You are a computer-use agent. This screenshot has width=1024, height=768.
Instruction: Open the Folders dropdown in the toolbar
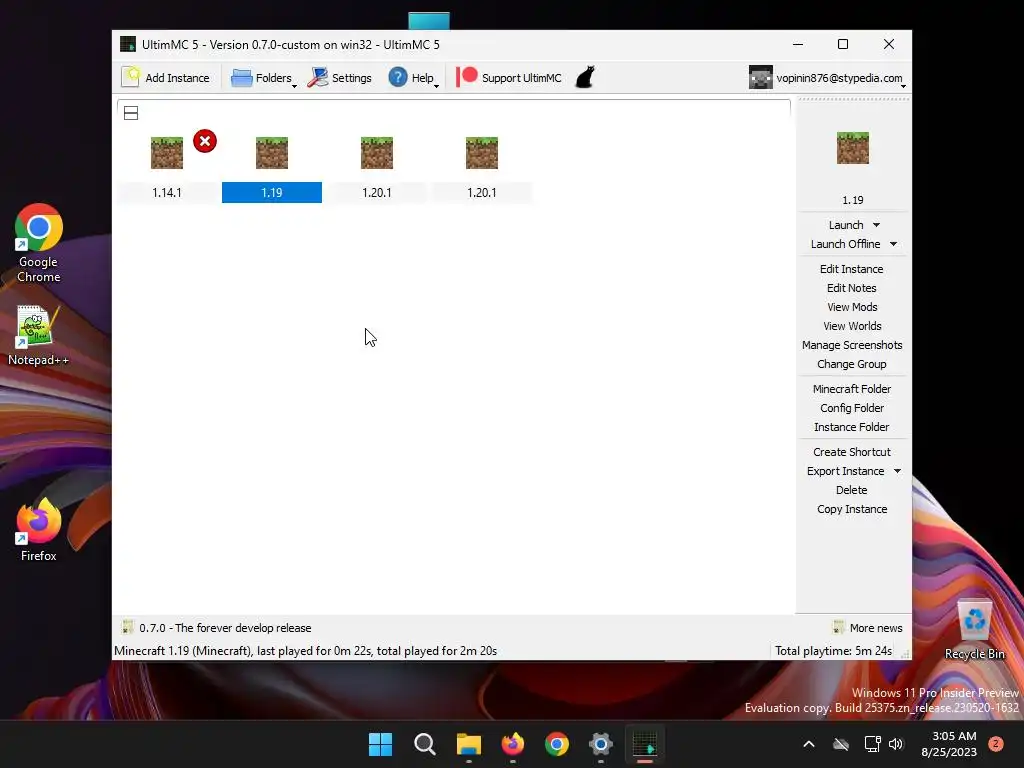click(x=263, y=78)
